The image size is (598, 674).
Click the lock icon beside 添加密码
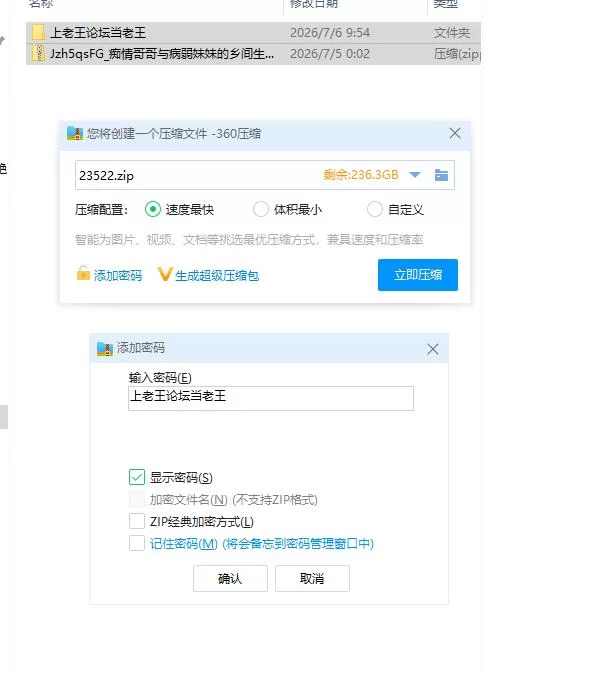(x=83, y=274)
